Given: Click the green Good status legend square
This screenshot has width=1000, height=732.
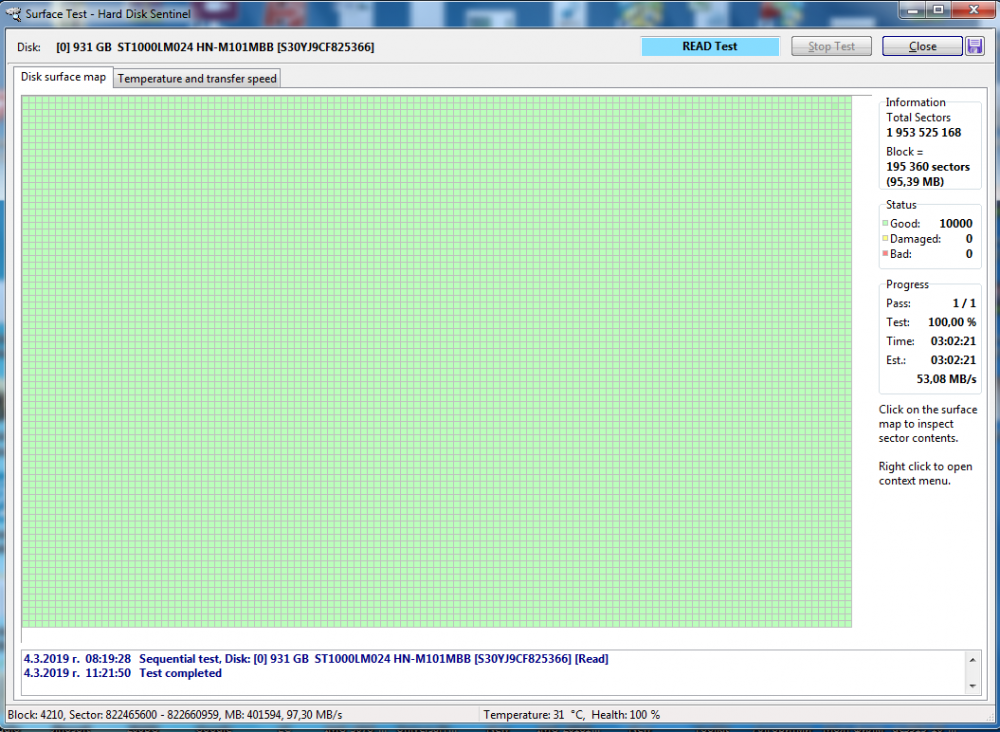Looking at the screenshot, I should pyautogui.click(x=885, y=224).
